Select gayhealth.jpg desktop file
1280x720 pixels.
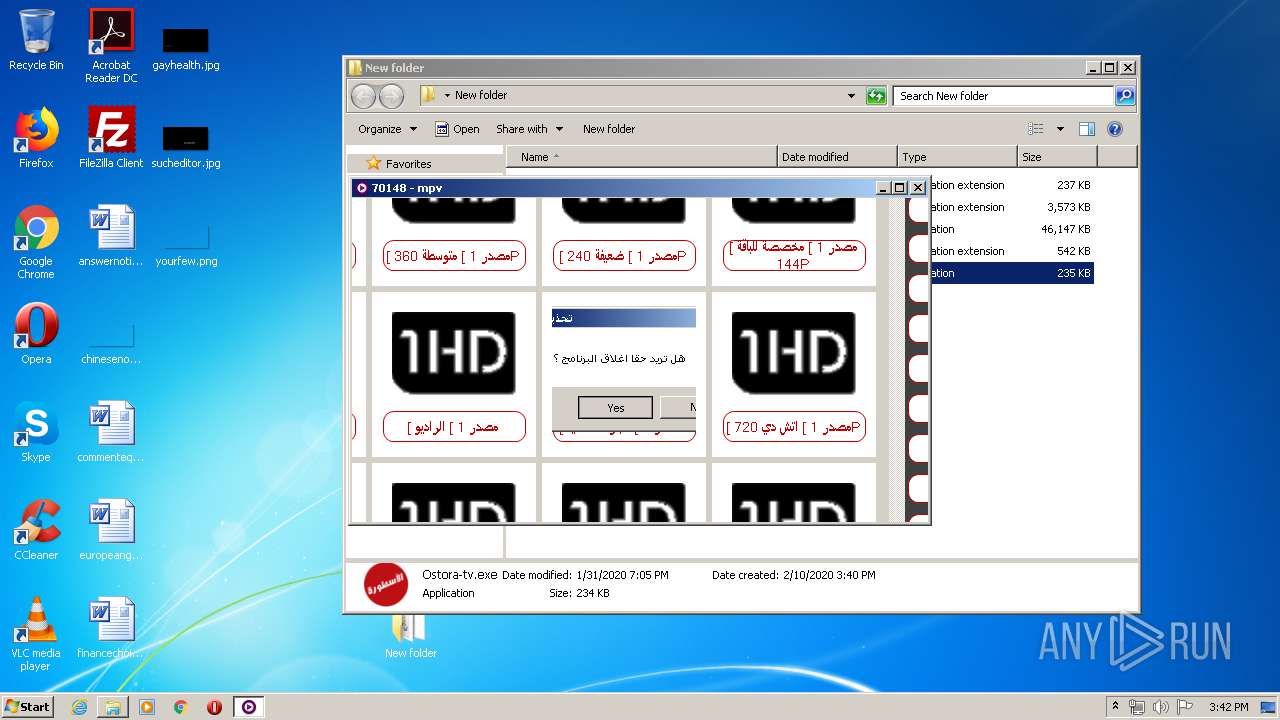186,48
